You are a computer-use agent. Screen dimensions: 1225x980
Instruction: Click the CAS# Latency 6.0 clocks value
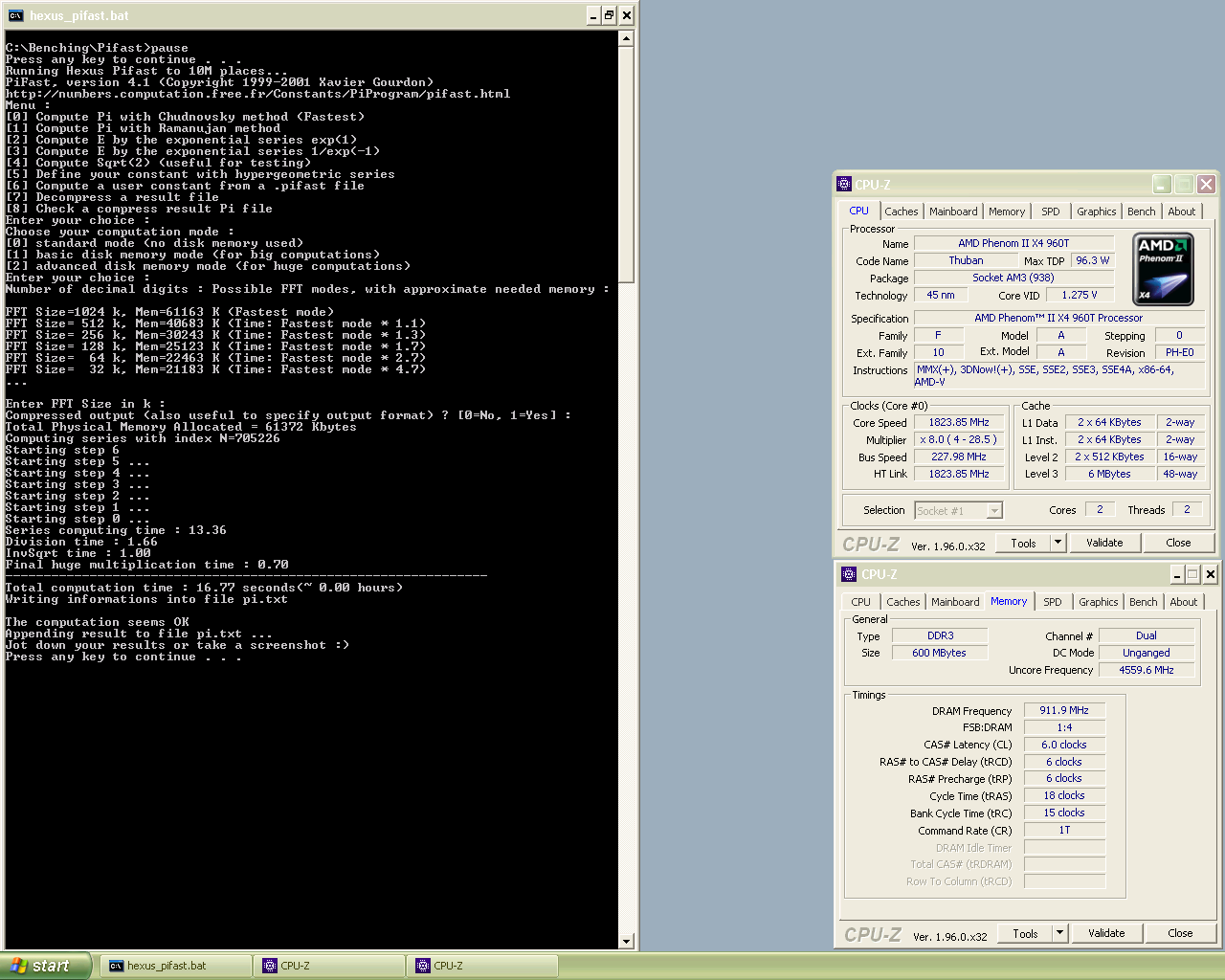(1064, 745)
